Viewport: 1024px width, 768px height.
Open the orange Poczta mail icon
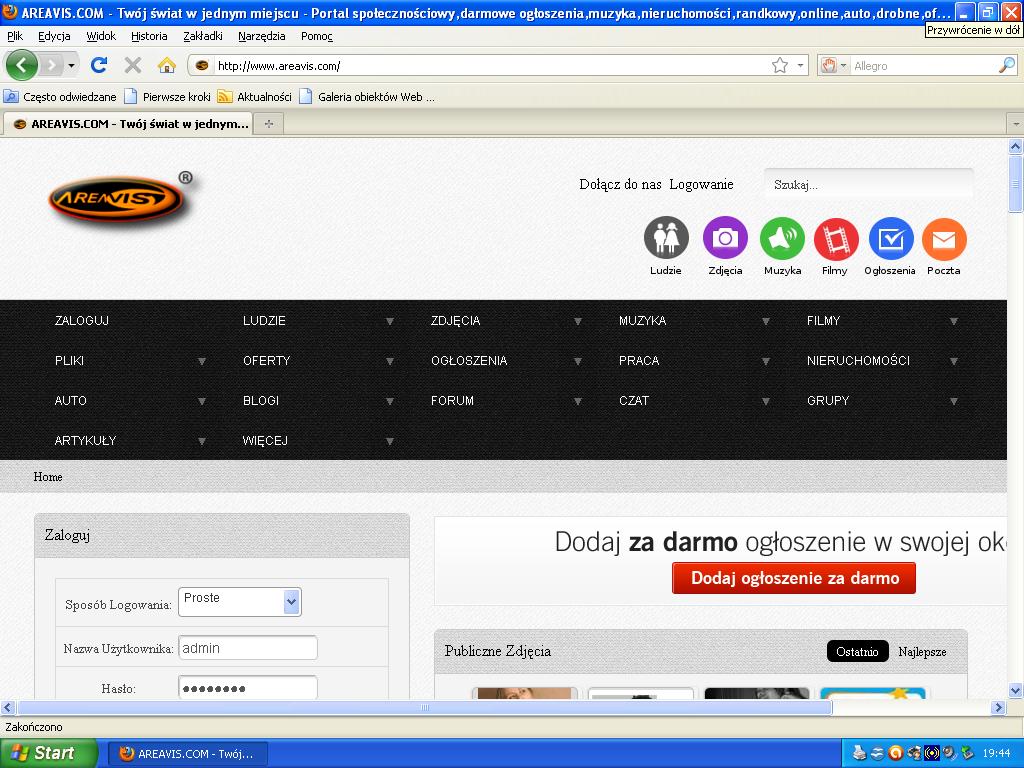[x=944, y=239]
